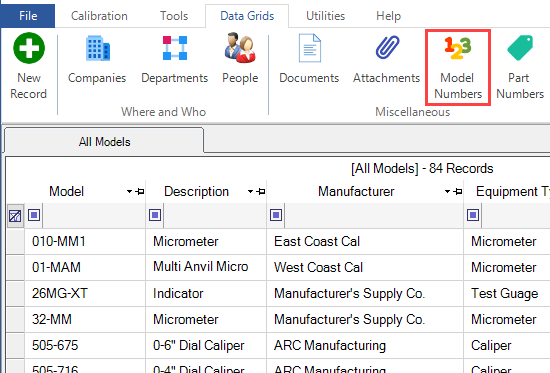Pin the Manufacturer column
This screenshot has width=550, height=373.
458,192
